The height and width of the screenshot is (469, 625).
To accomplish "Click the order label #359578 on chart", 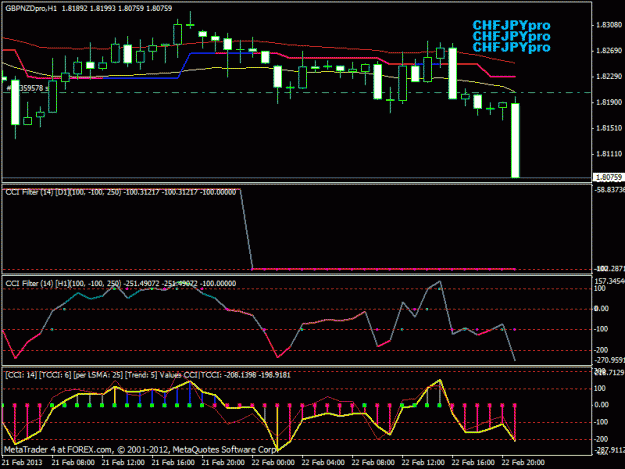I will tap(27, 88).
